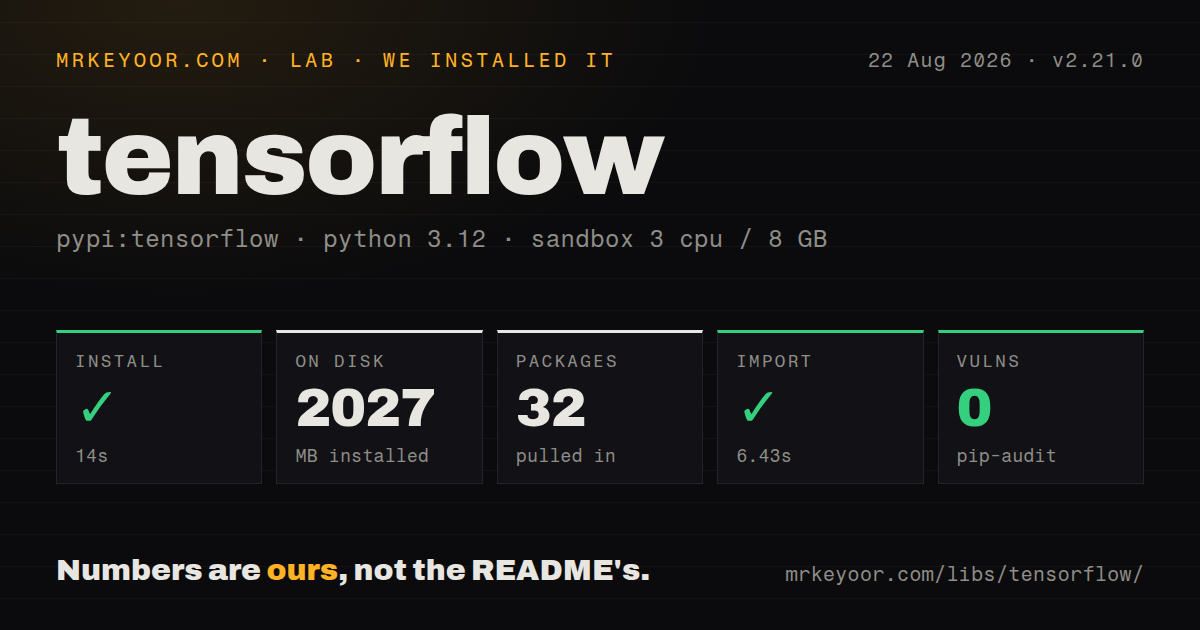1200x630 pixels.
Task: Click the IMPORT card label
Action: point(775,362)
